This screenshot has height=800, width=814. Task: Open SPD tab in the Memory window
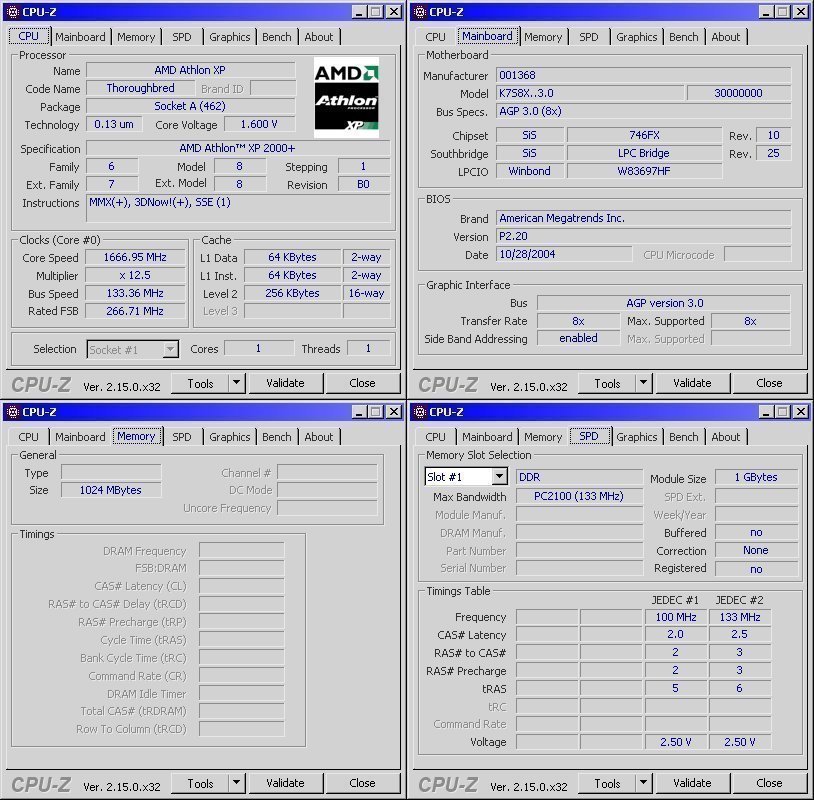click(182, 437)
